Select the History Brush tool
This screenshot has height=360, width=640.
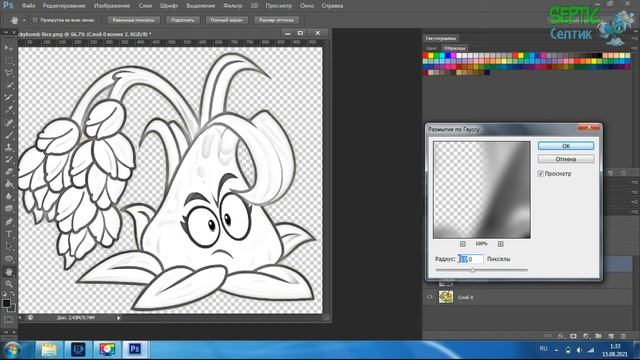(9, 159)
